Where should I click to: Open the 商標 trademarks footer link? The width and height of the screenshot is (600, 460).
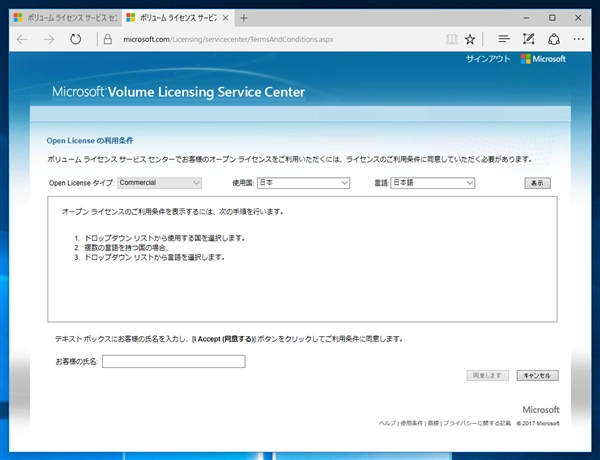click(x=433, y=423)
